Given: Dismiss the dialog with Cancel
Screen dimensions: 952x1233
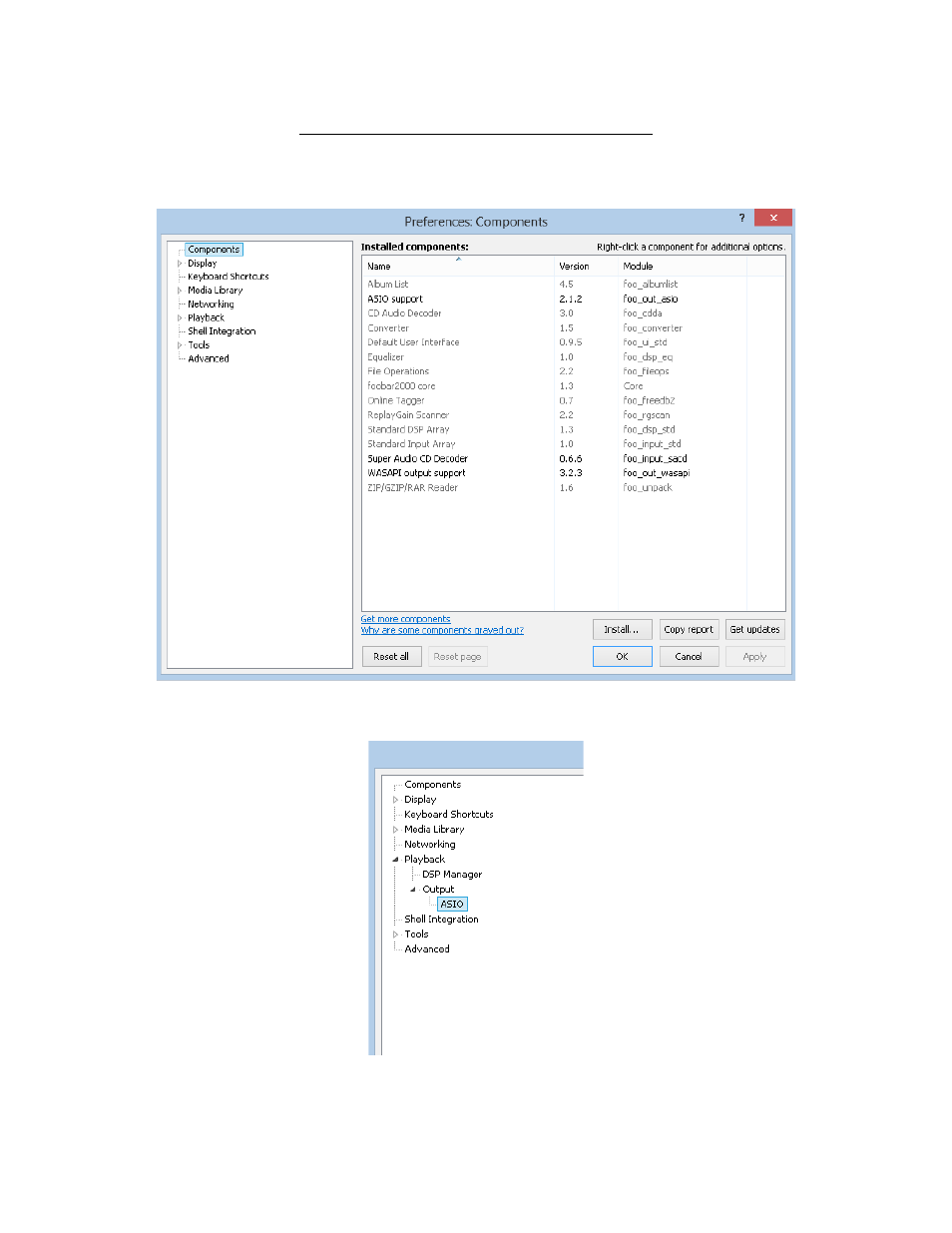Looking at the screenshot, I should tap(689, 657).
